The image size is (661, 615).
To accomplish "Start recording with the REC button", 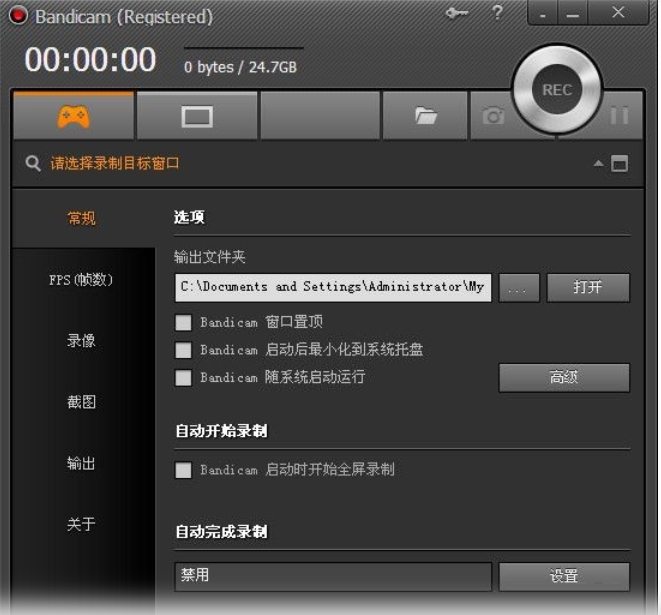I will pyautogui.click(x=557, y=90).
